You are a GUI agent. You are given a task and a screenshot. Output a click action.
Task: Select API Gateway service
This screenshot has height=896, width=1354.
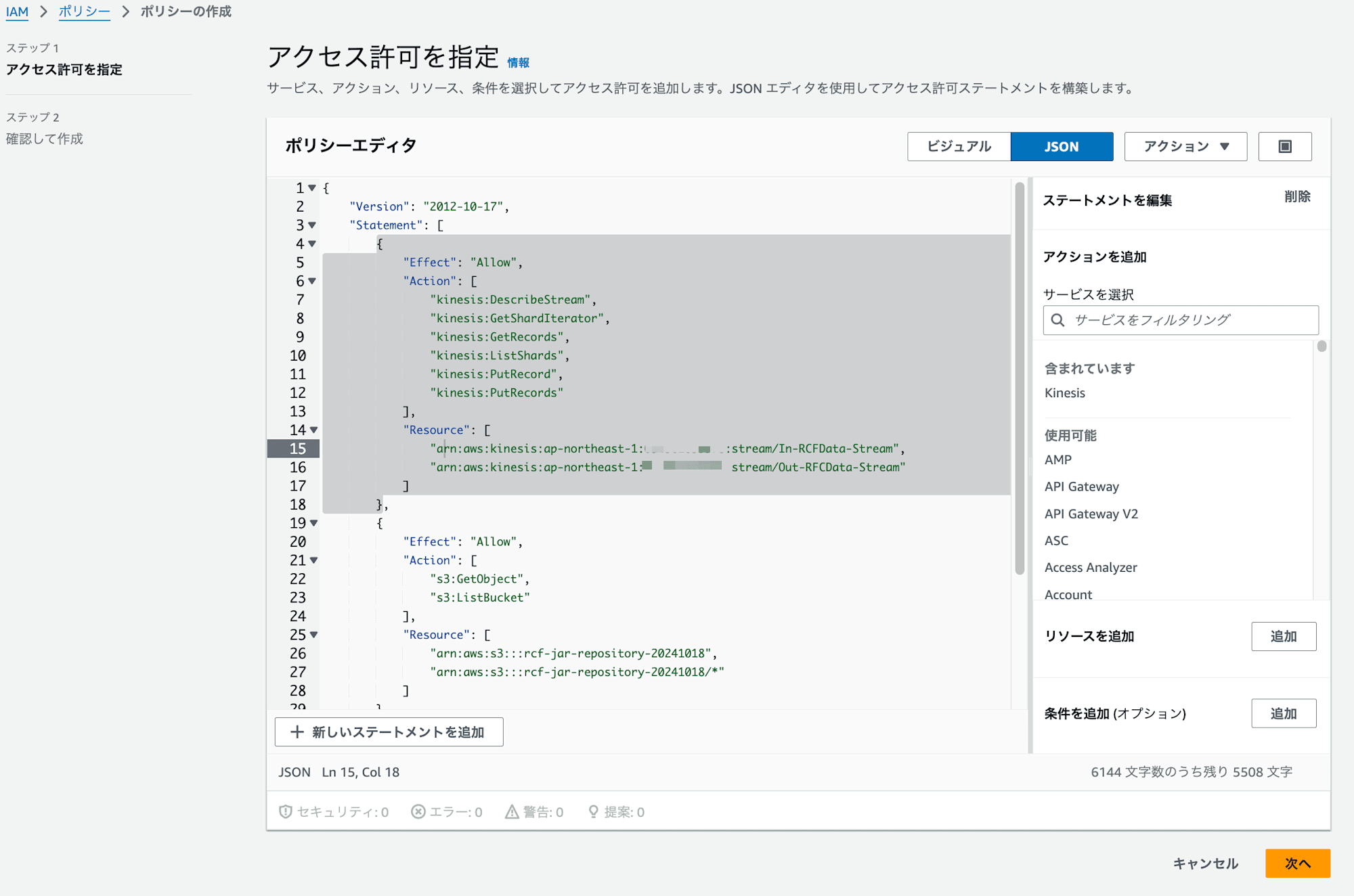click(x=1081, y=487)
